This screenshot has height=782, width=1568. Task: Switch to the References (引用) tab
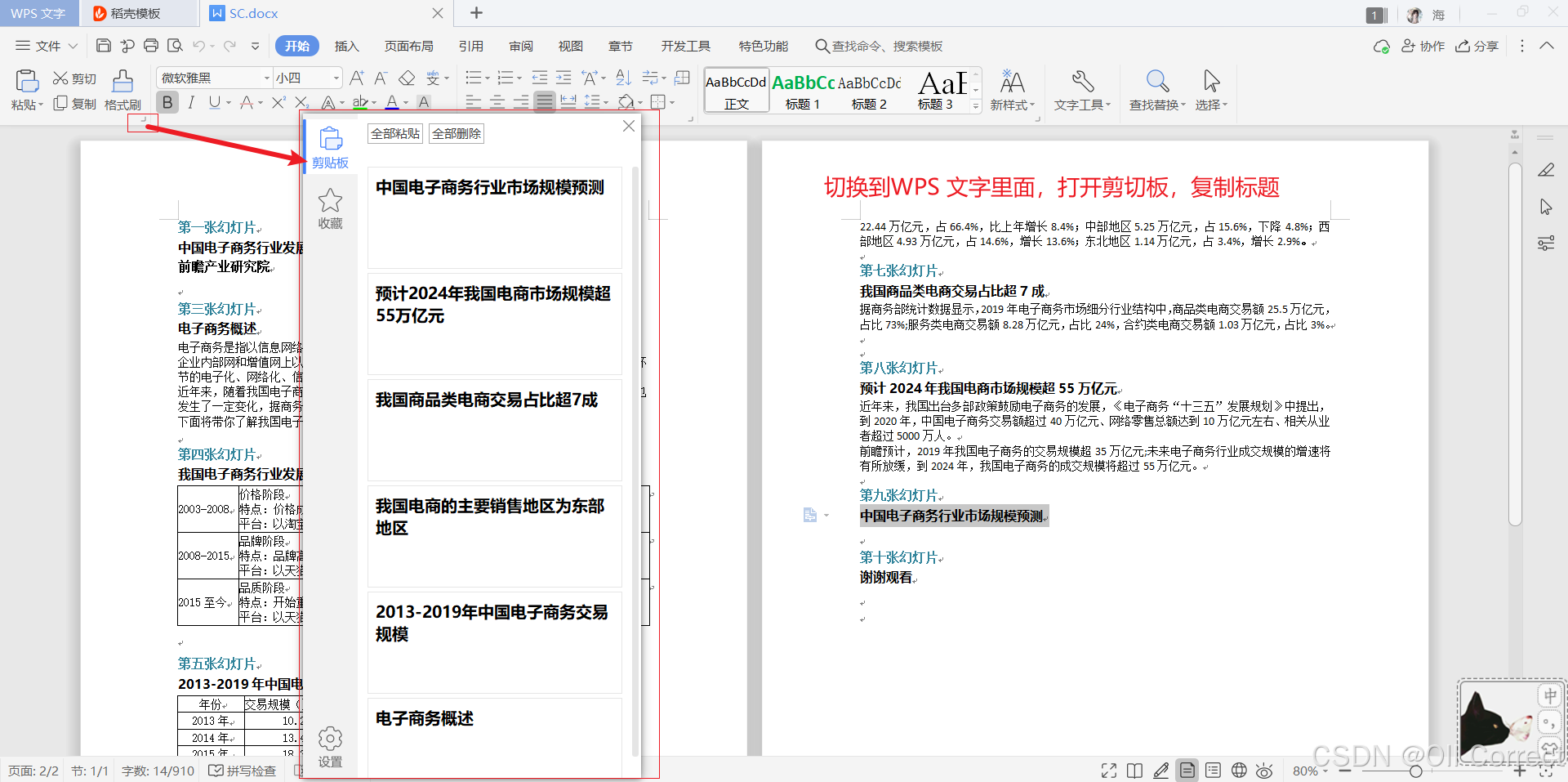pyautogui.click(x=471, y=46)
